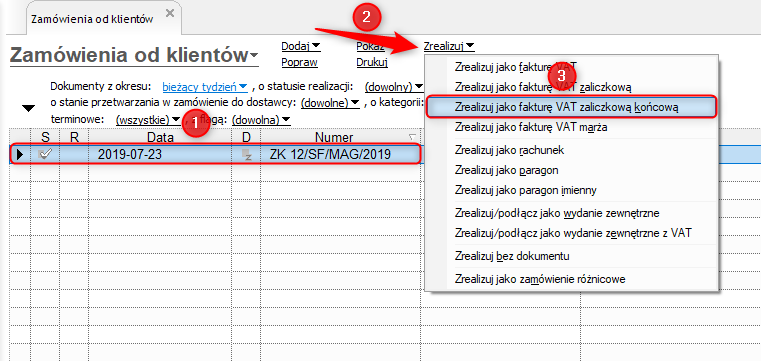Viewport: 761px width, 361px height.
Task: Open the (dowolna) flag dropdown
Action: (261, 119)
